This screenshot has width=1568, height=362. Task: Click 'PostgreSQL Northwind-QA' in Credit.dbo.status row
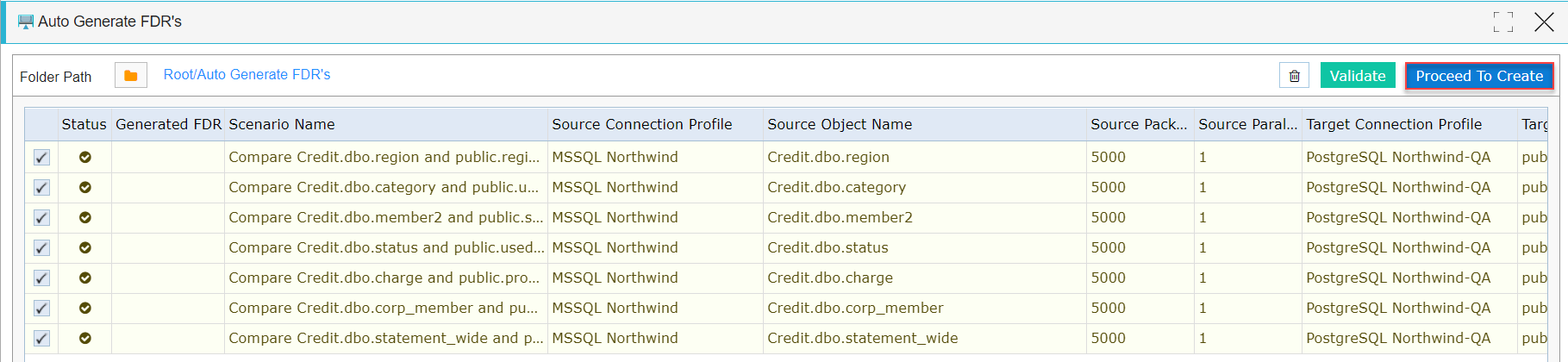(1398, 247)
